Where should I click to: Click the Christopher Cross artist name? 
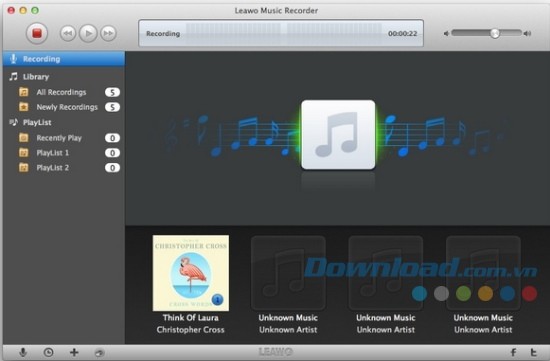(190, 330)
